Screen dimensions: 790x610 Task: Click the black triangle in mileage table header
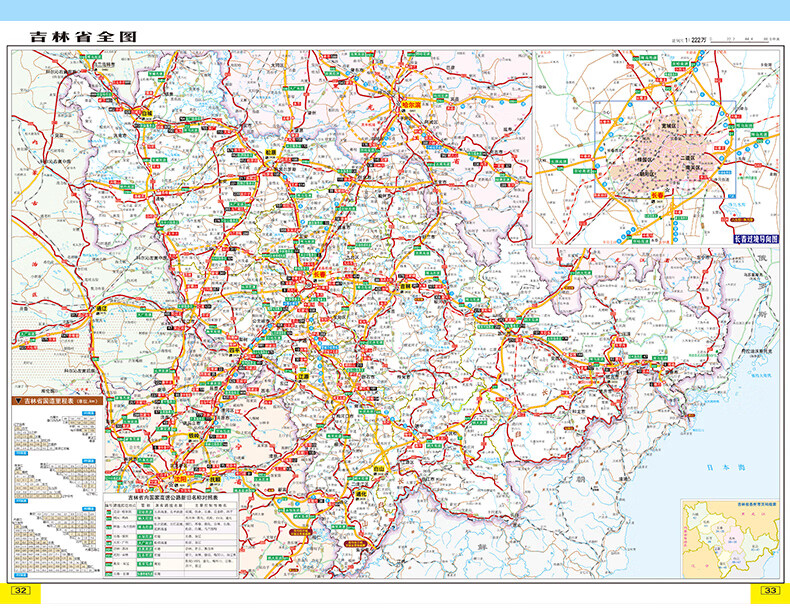tap(18, 401)
